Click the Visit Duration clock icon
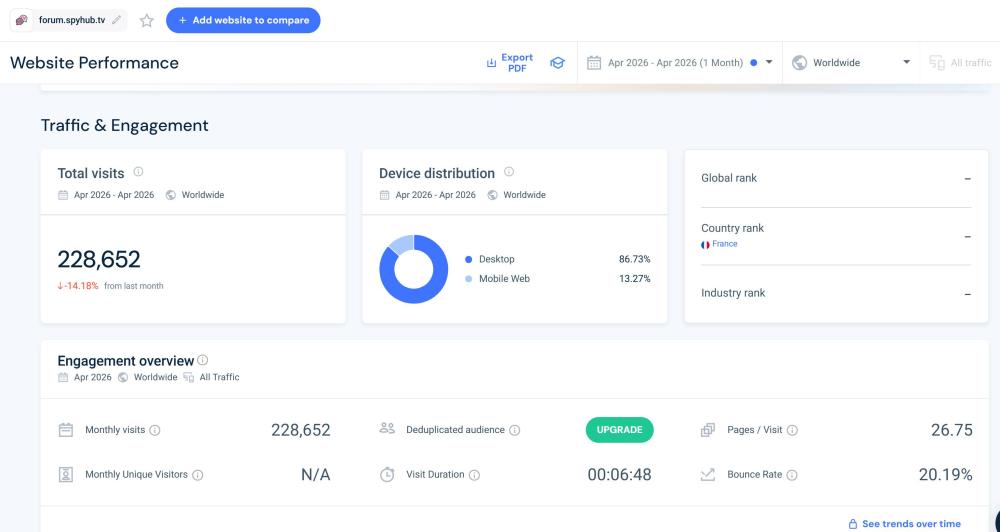Screen dimensions: 1000x532 click(x=387, y=475)
